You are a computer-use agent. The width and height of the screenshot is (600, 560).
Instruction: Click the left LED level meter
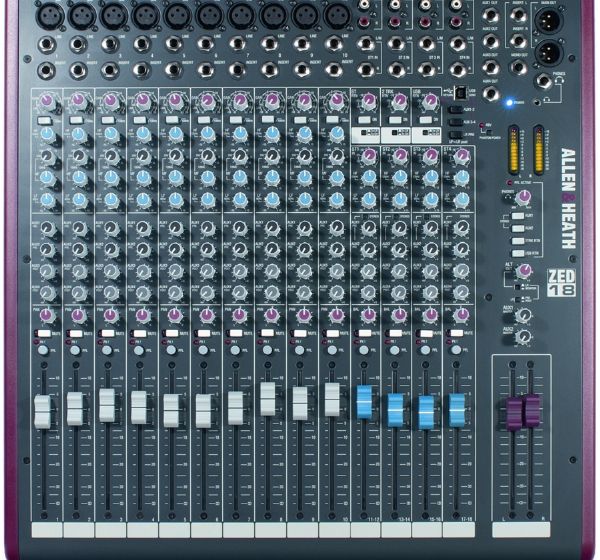[513, 149]
